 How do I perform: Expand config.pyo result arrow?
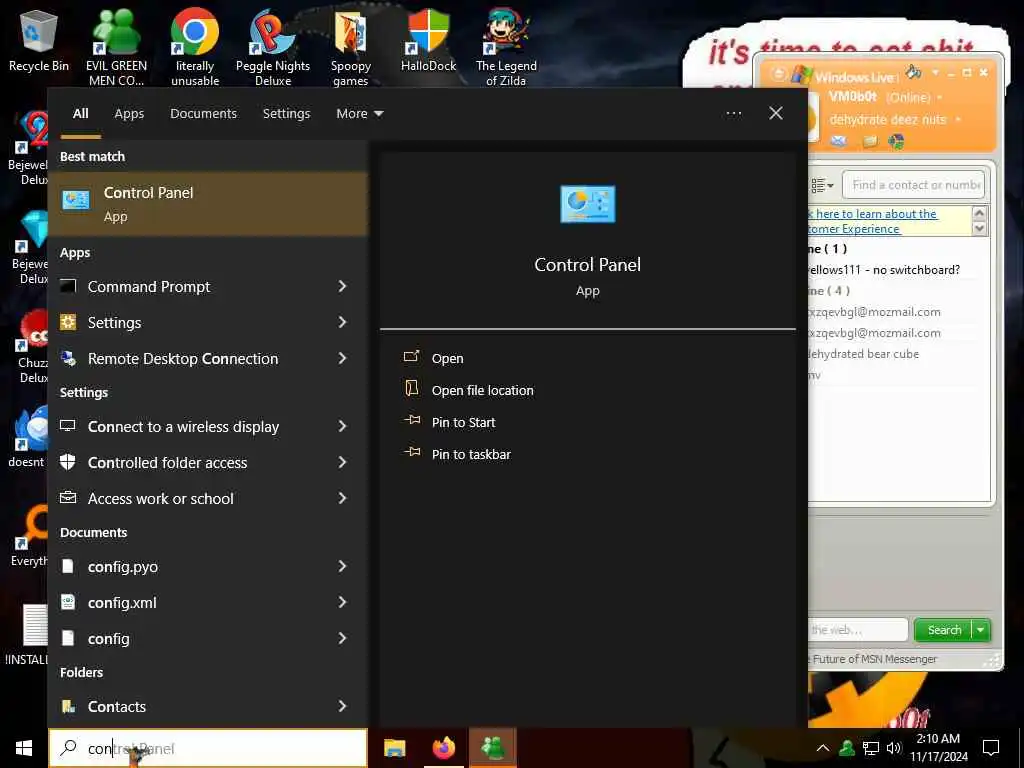(x=342, y=566)
